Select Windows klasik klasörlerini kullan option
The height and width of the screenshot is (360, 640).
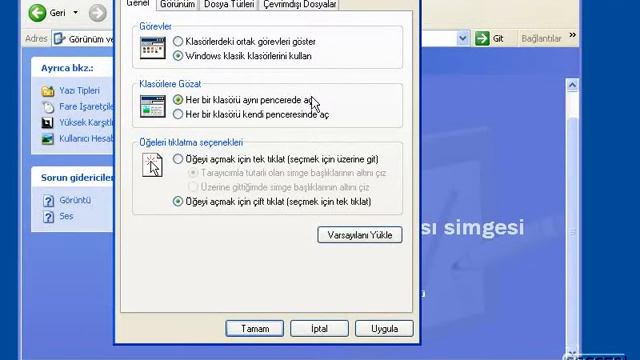coord(242,56)
